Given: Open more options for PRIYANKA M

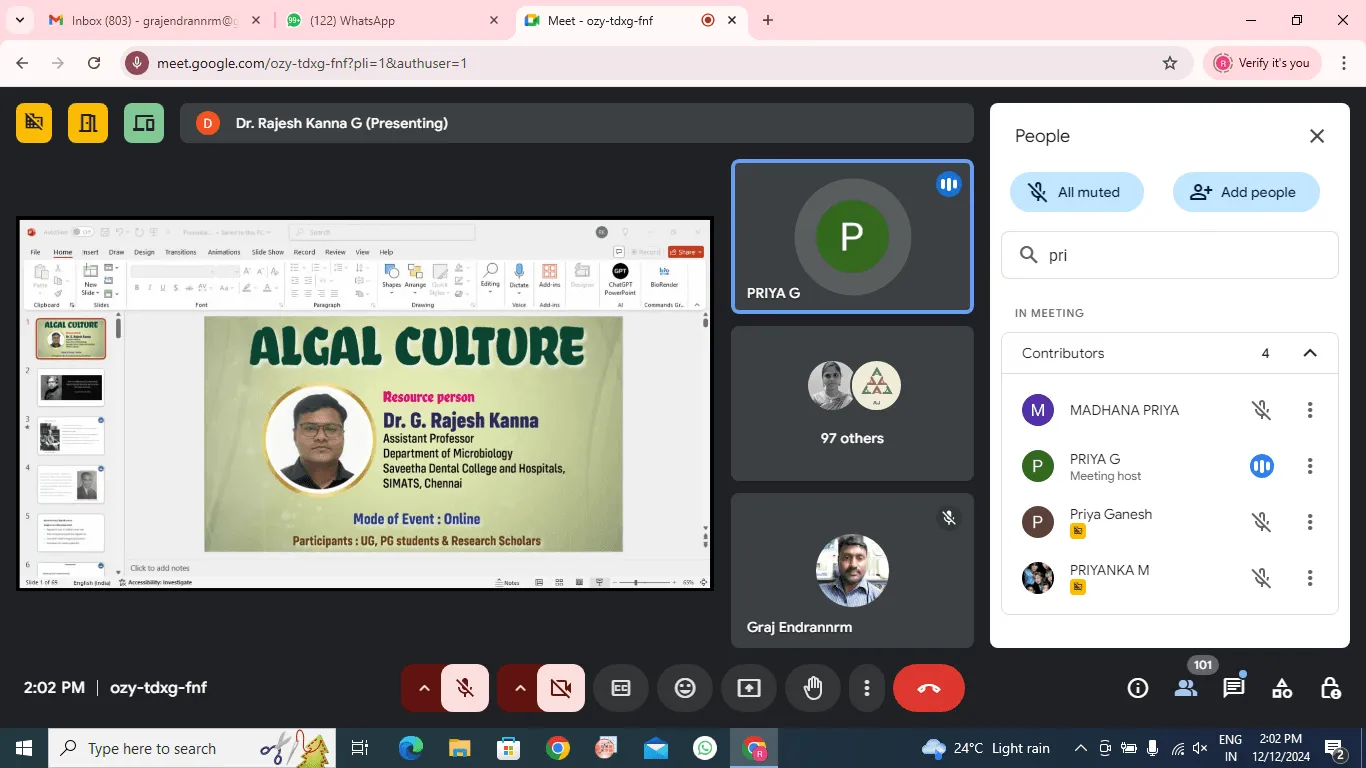Looking at the screenshot, I should click(1310, 578).
